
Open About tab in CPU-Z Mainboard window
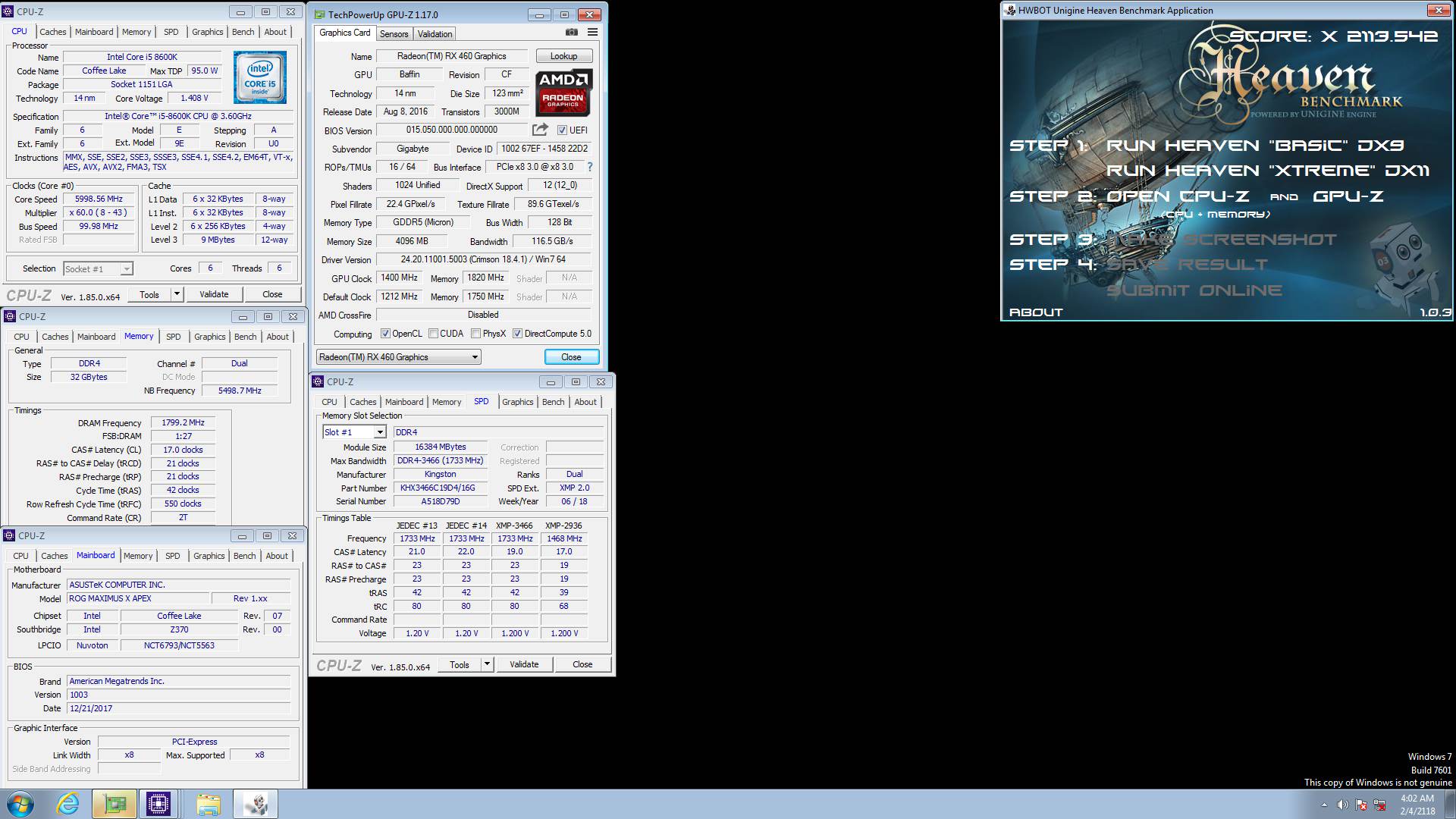pos(277,556)
